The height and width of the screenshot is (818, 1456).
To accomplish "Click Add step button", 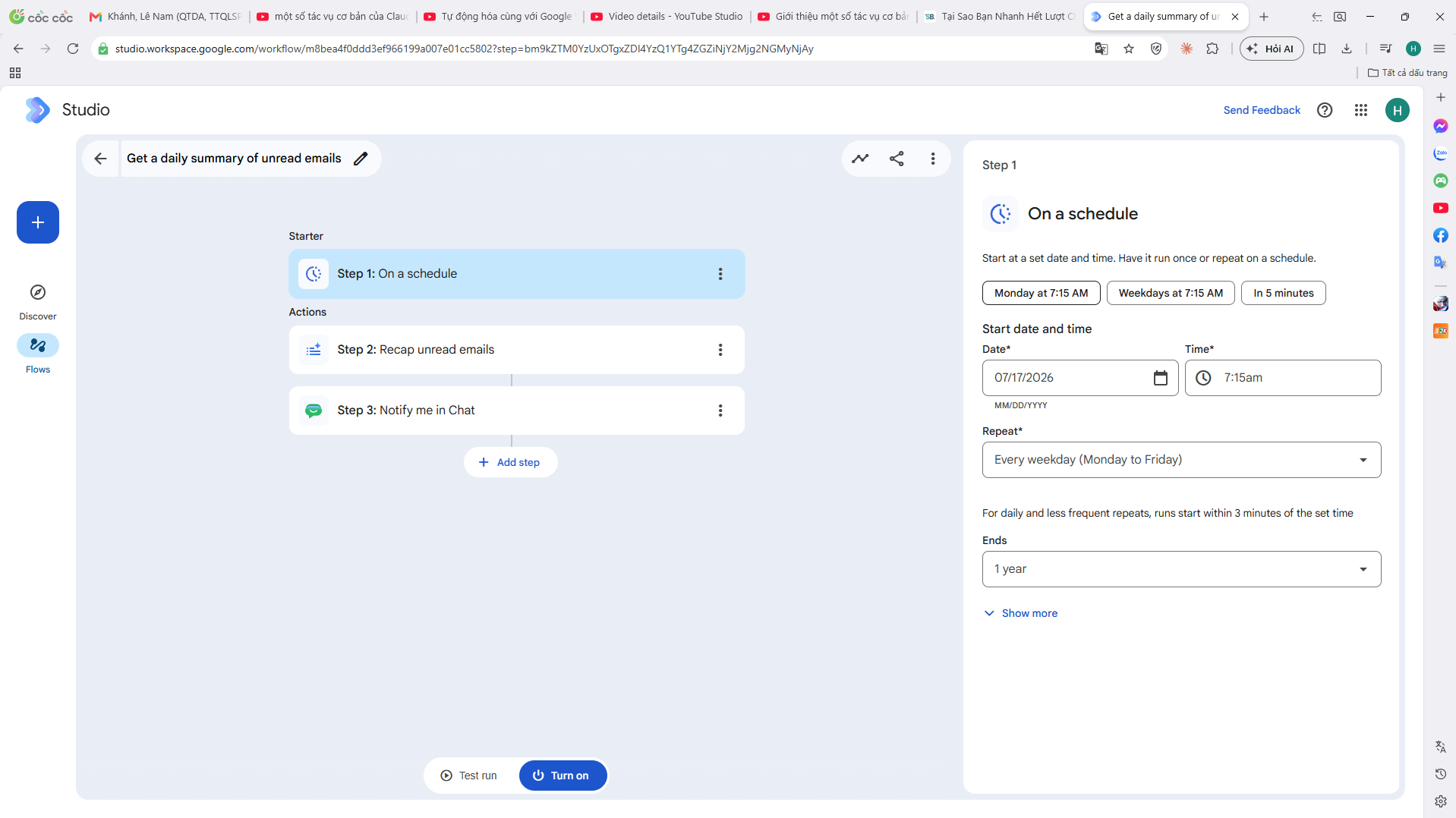I will (510, 462).
